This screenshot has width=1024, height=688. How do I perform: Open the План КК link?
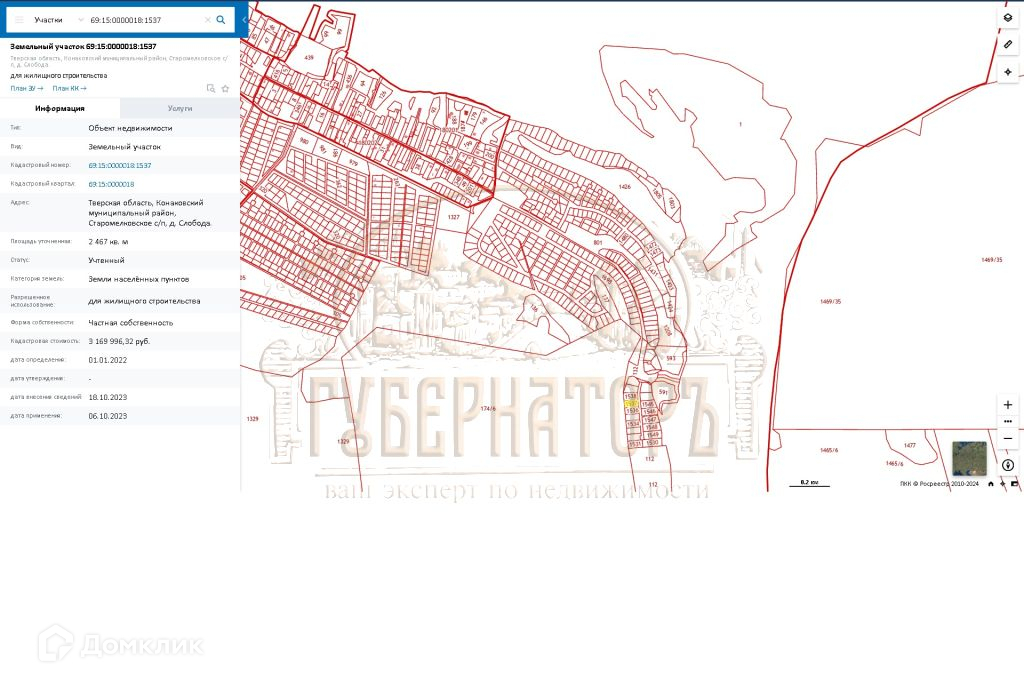(x=69, y=88)
